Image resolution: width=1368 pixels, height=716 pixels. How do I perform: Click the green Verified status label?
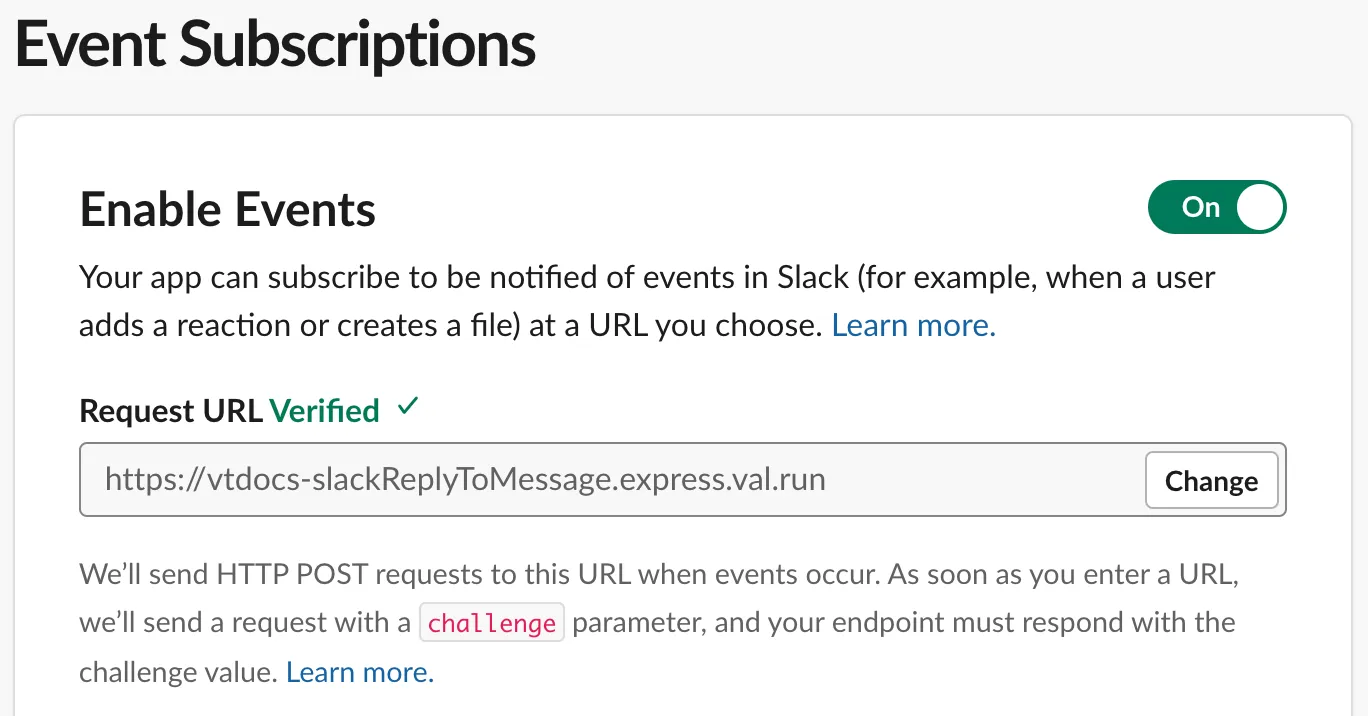pyautogui.click(x=325, y=410)
